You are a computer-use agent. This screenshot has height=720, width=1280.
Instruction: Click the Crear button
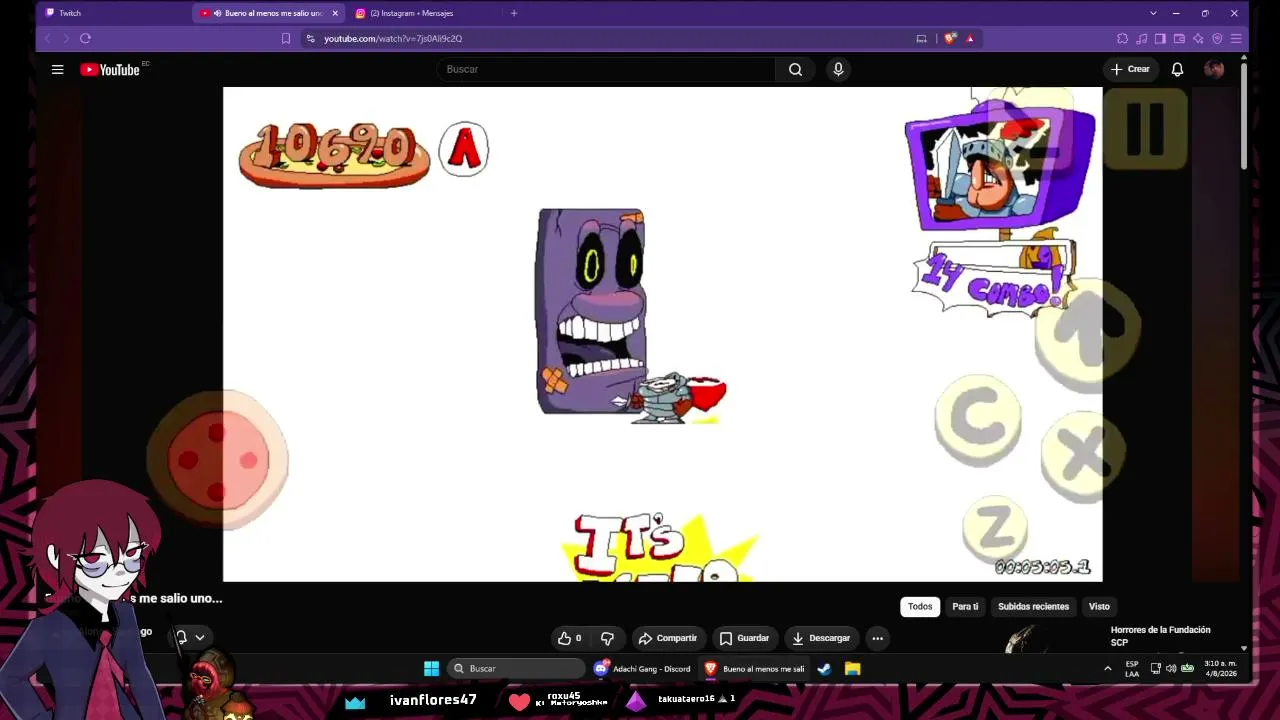(x=1130, y=69)
